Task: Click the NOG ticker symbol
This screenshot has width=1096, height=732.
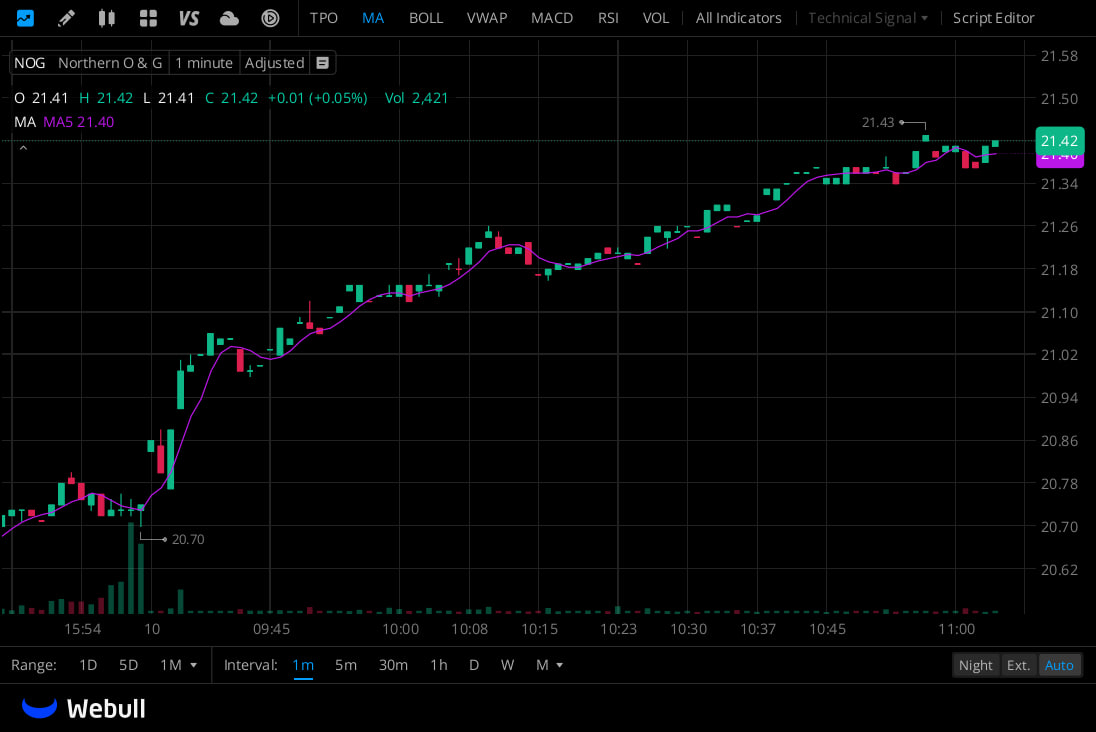Action: click(x=29, y=63)
